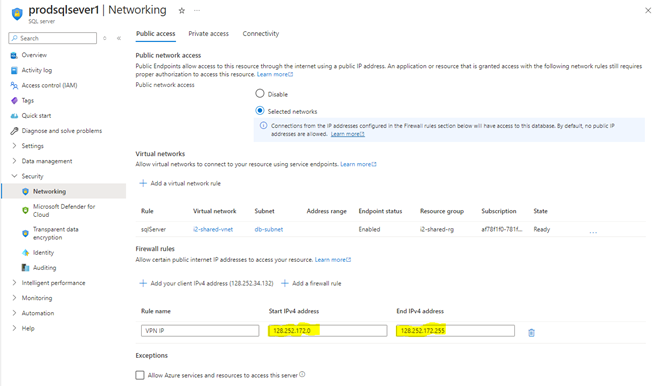Click the plus icon for Add your client IPv4 address
Image resolution: width=653 pixels, height=386 pixels.
[x=143, y=284]
